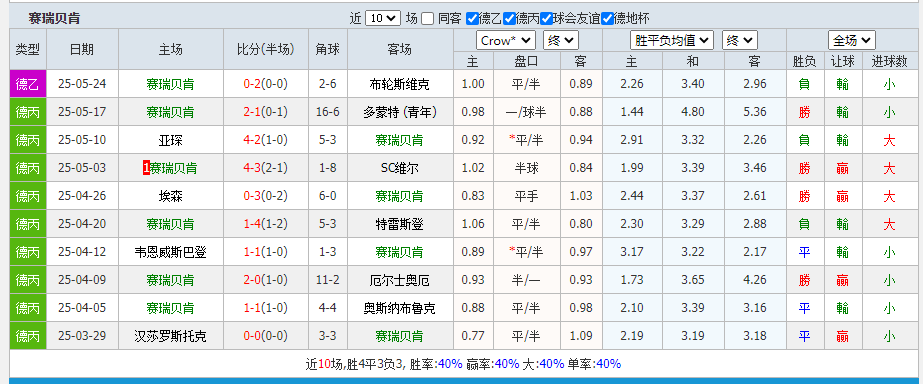923x384 pixels.
Task: Click the 类型 column header
Action: (28, 49)
